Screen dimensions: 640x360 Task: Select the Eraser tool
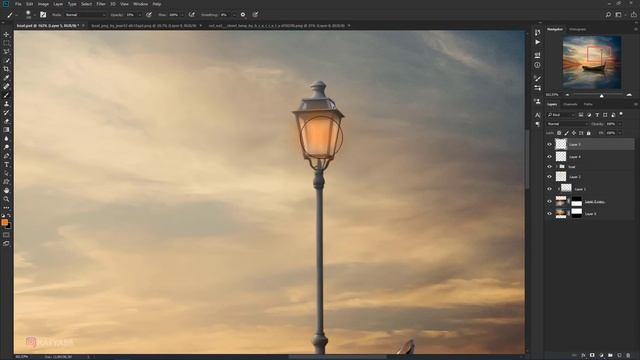tap(6, 121)
